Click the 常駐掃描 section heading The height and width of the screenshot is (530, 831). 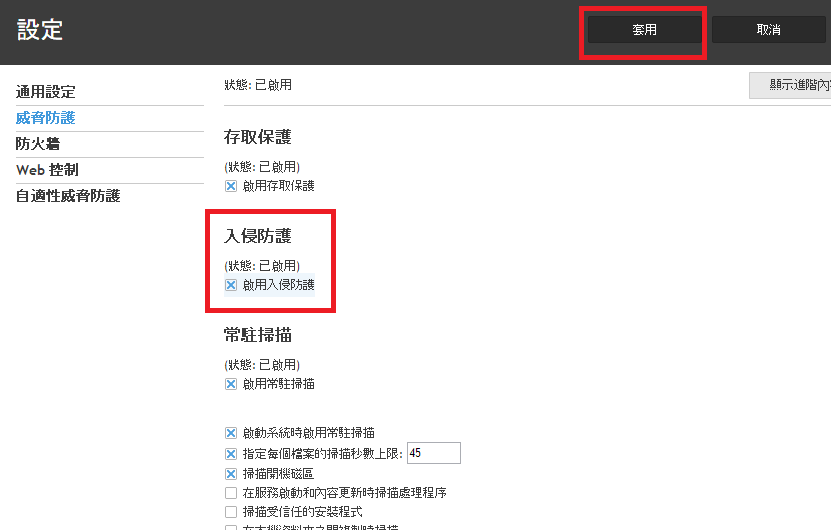tap(258, 335)
